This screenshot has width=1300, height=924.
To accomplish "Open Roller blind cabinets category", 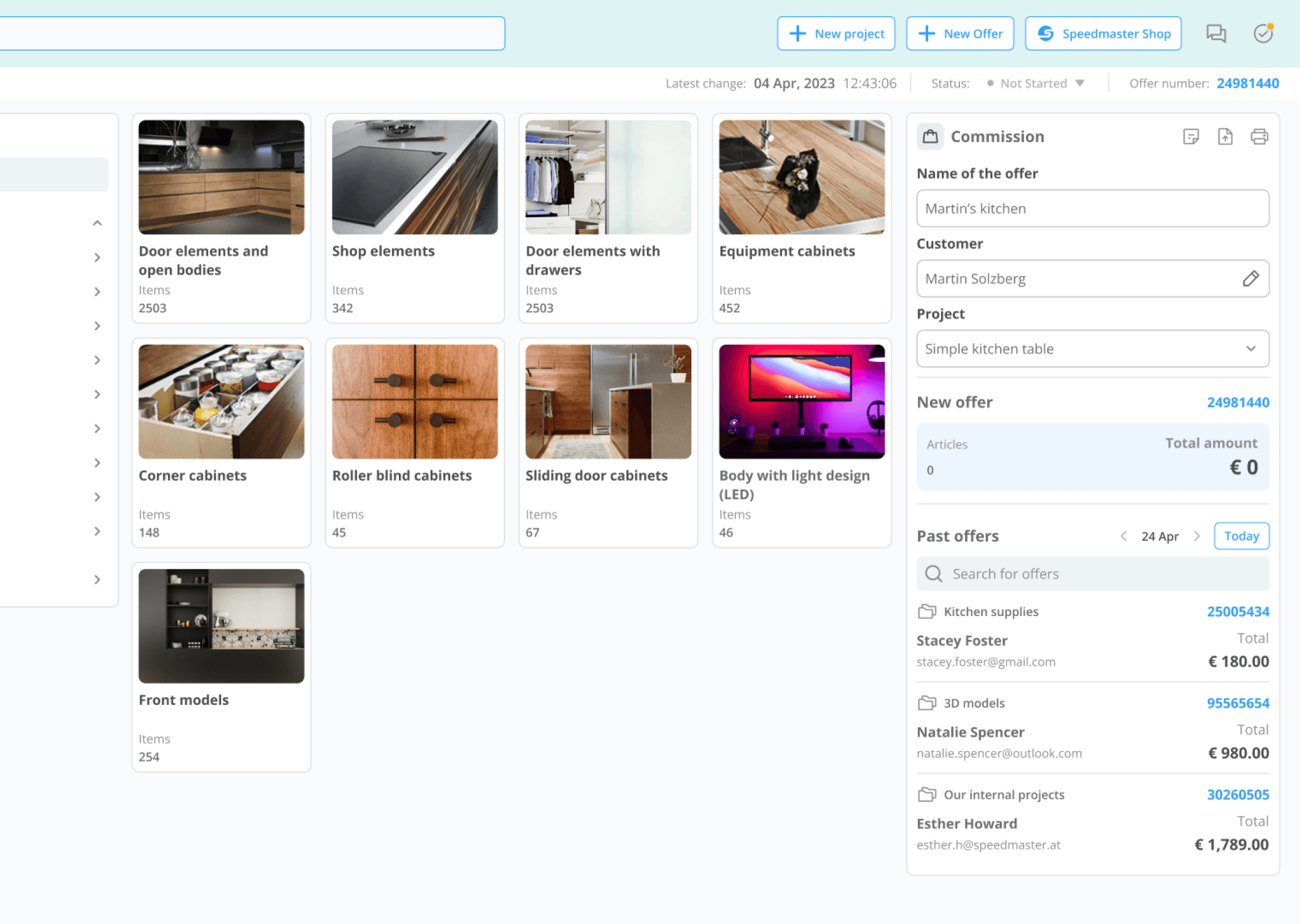I will (415, 443).
